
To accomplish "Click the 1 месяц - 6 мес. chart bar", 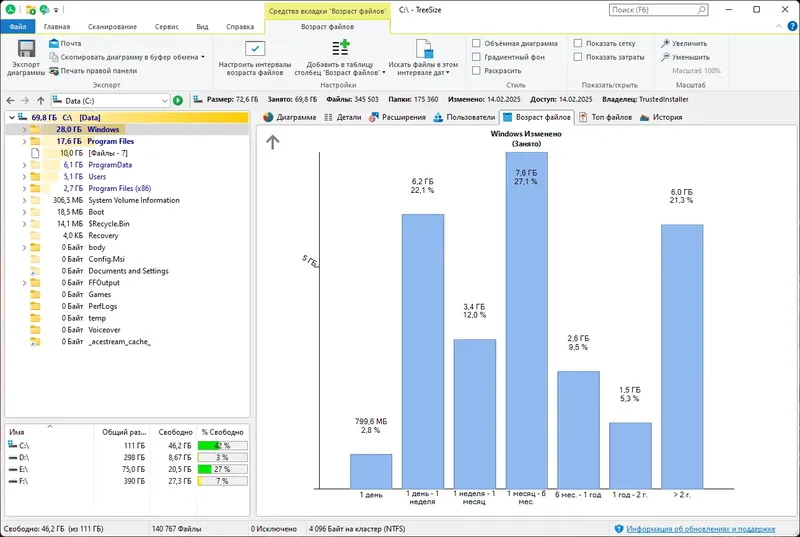I will tap(527, 320).
